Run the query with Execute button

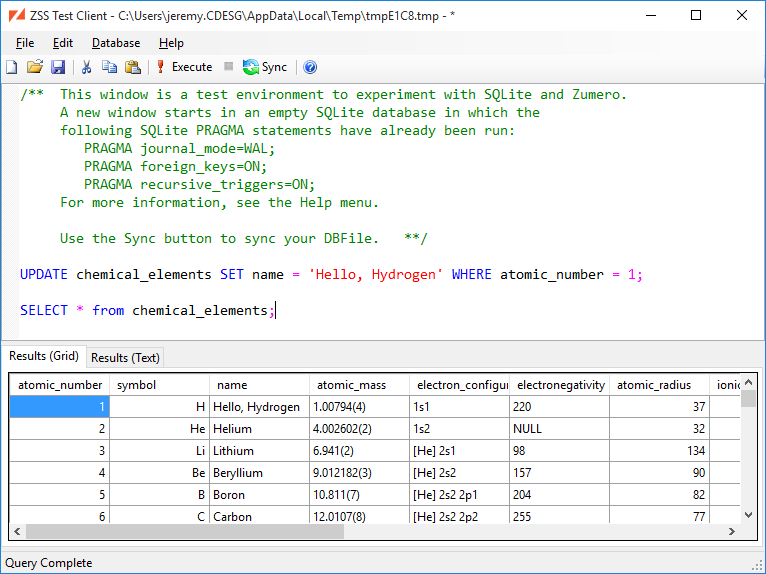pos(183,67)
